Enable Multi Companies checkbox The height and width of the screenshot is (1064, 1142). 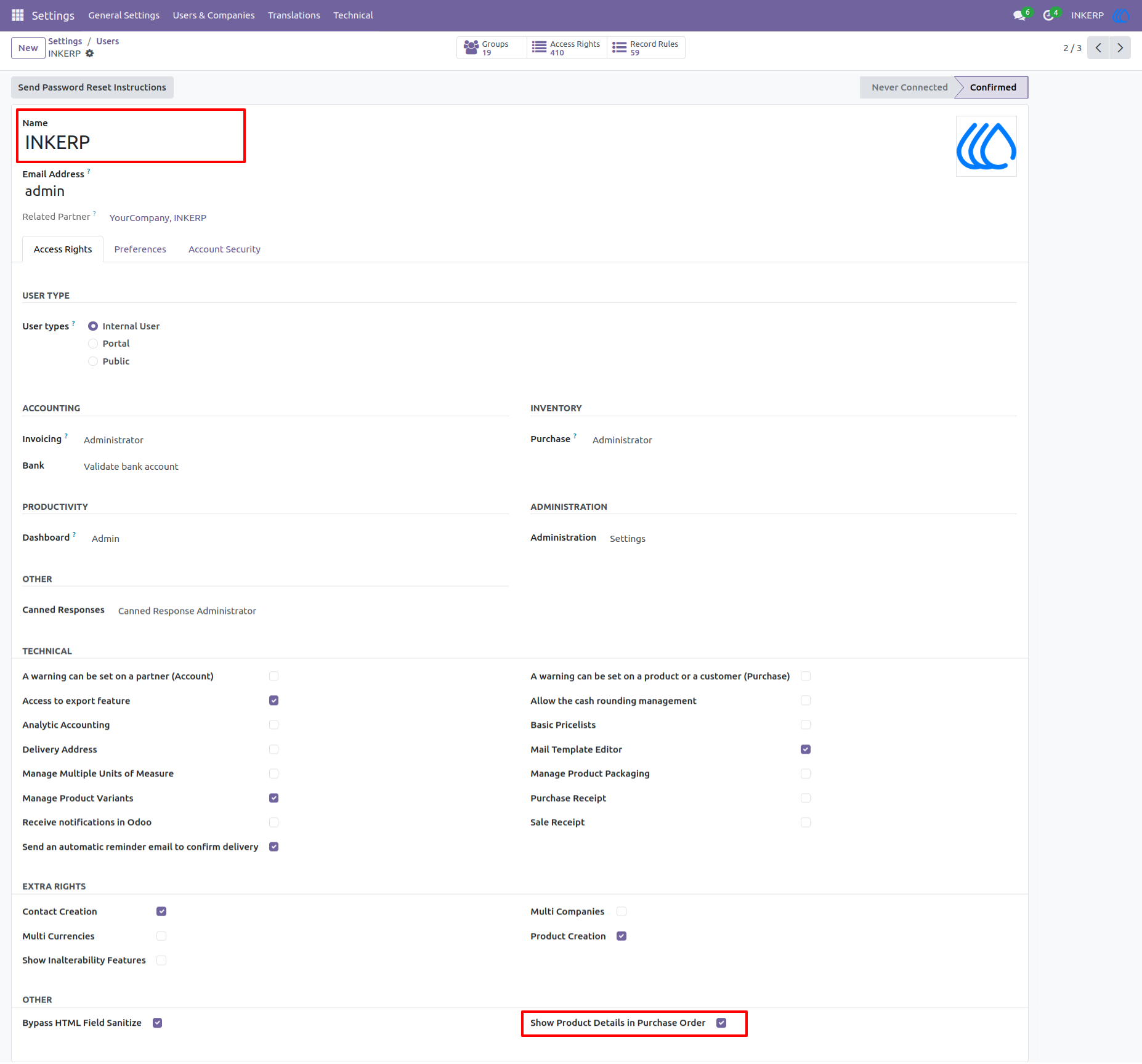pos(622,911)
